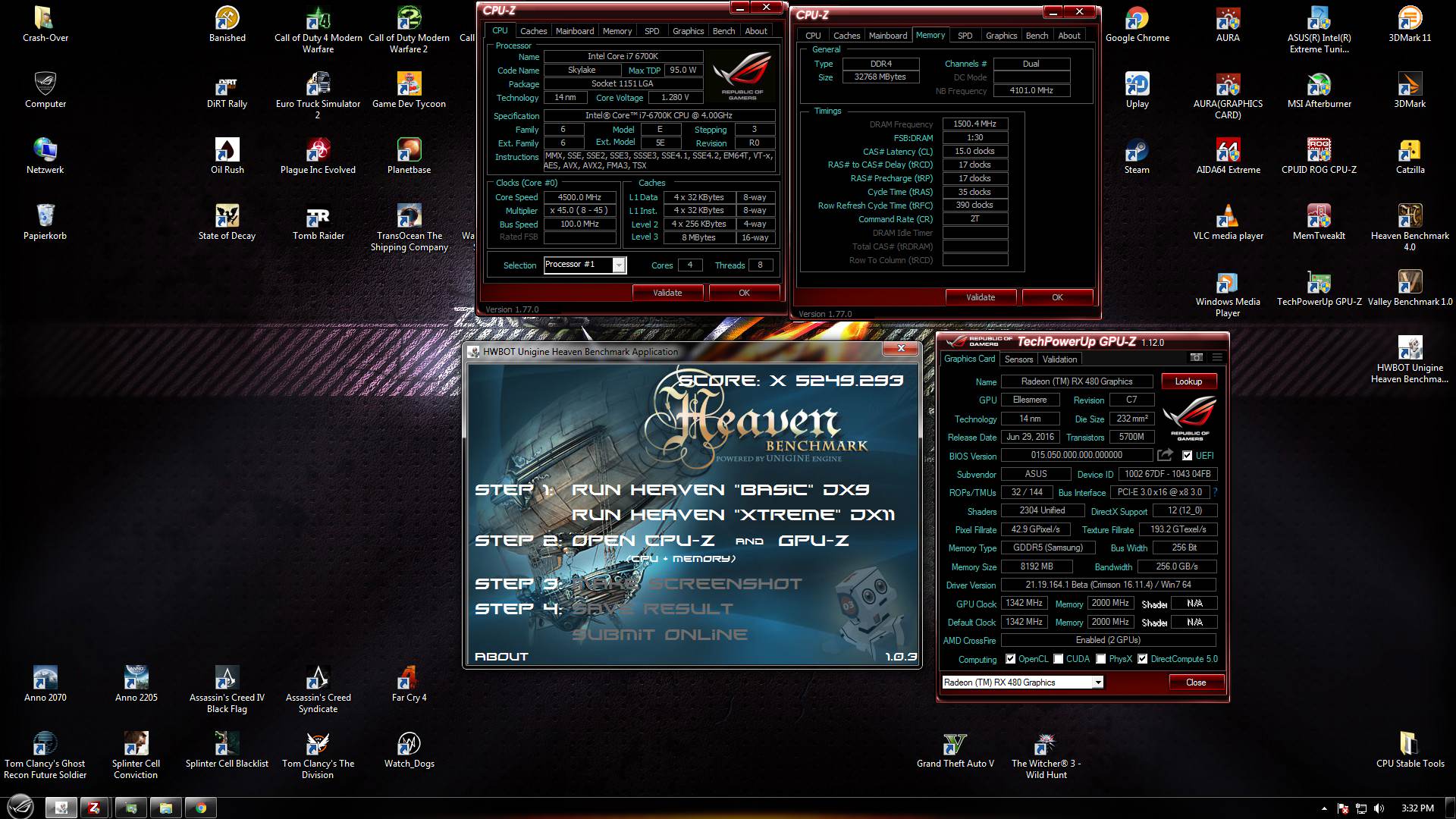Open Uplay desktop icon
The height and width of the screenshot is (819, 1456).
tap(1137, 91)
